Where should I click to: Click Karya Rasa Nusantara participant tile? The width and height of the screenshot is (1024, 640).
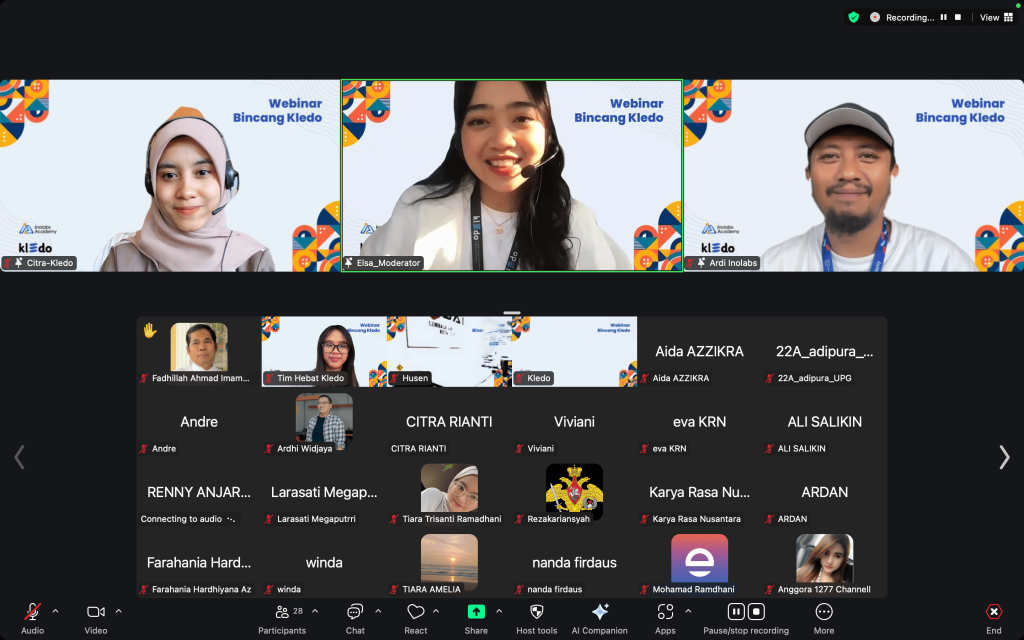(x=699, y=492)
